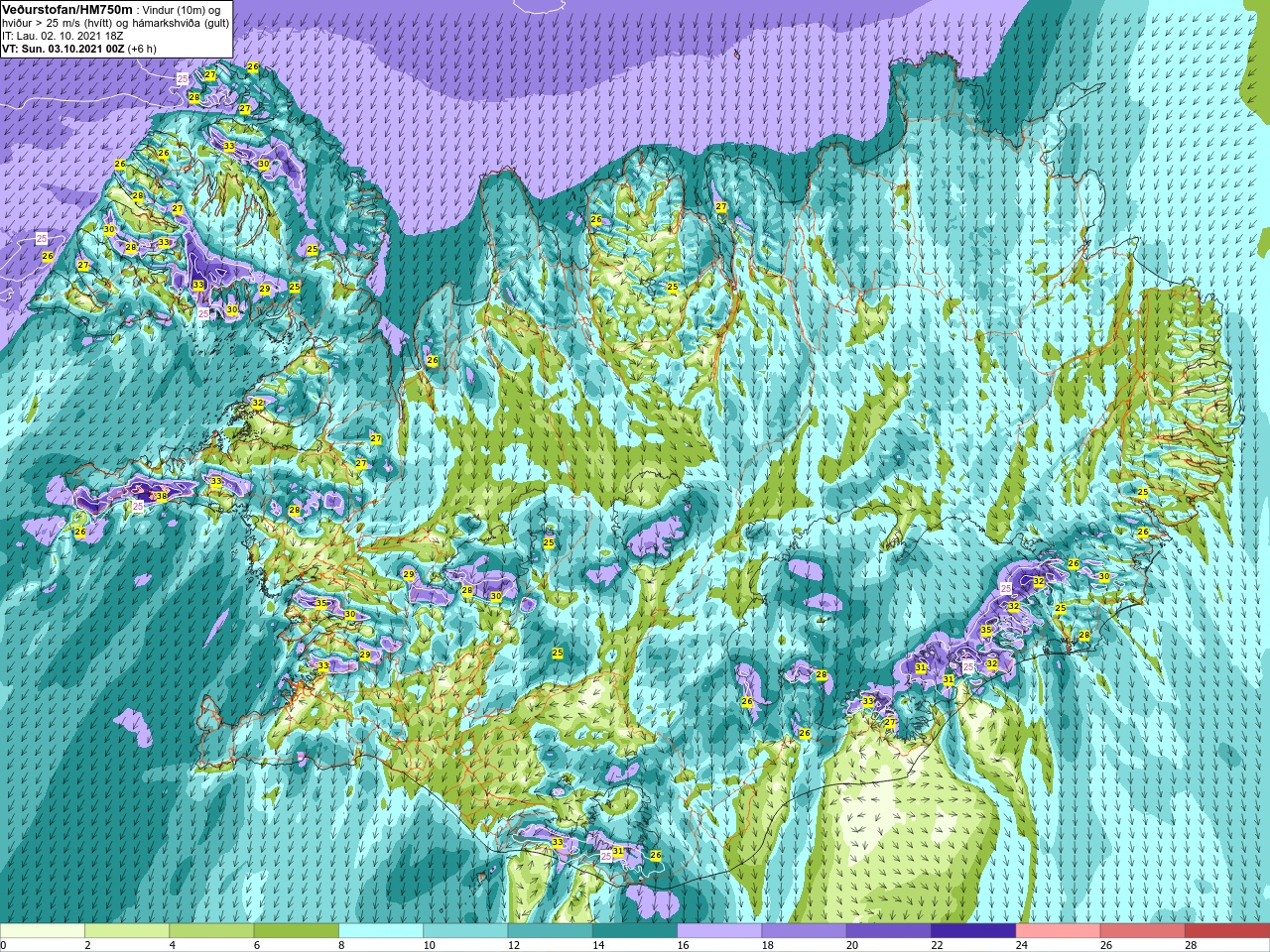Click the "(+6 h)" forecast offset text
The height and width of the screenshot is (952, 1270).
pos(142,48)
